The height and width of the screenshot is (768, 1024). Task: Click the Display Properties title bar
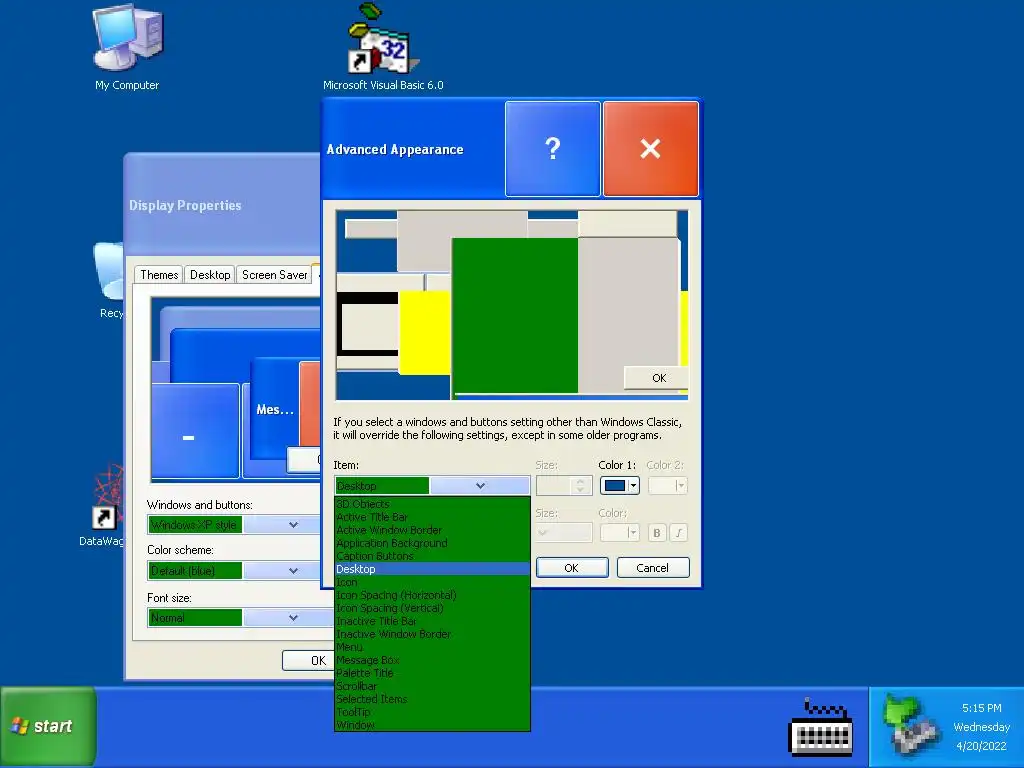(222, 204)
